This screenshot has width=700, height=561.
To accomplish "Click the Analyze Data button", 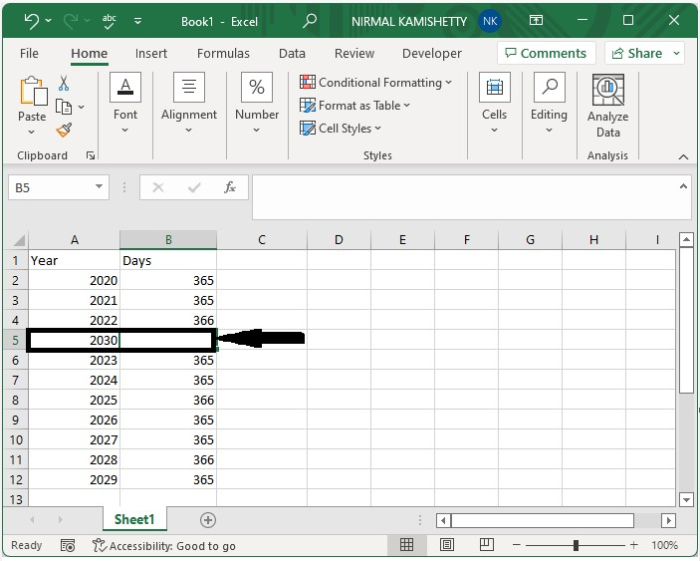I will click(x=608, y=106).
